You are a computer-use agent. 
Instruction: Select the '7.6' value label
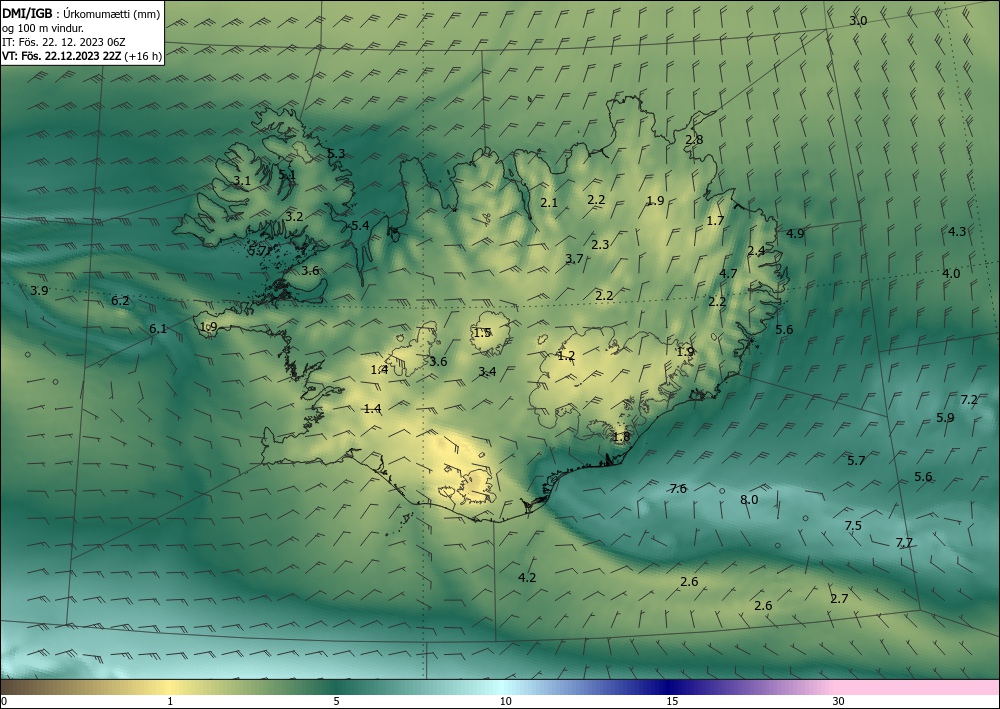pos(678,488)
